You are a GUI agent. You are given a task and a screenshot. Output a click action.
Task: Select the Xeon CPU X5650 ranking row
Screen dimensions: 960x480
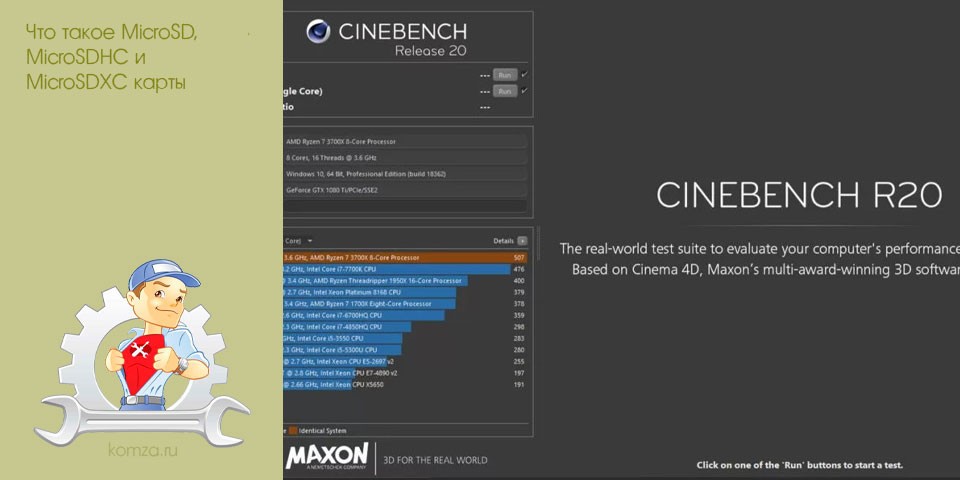pos(404,384)
